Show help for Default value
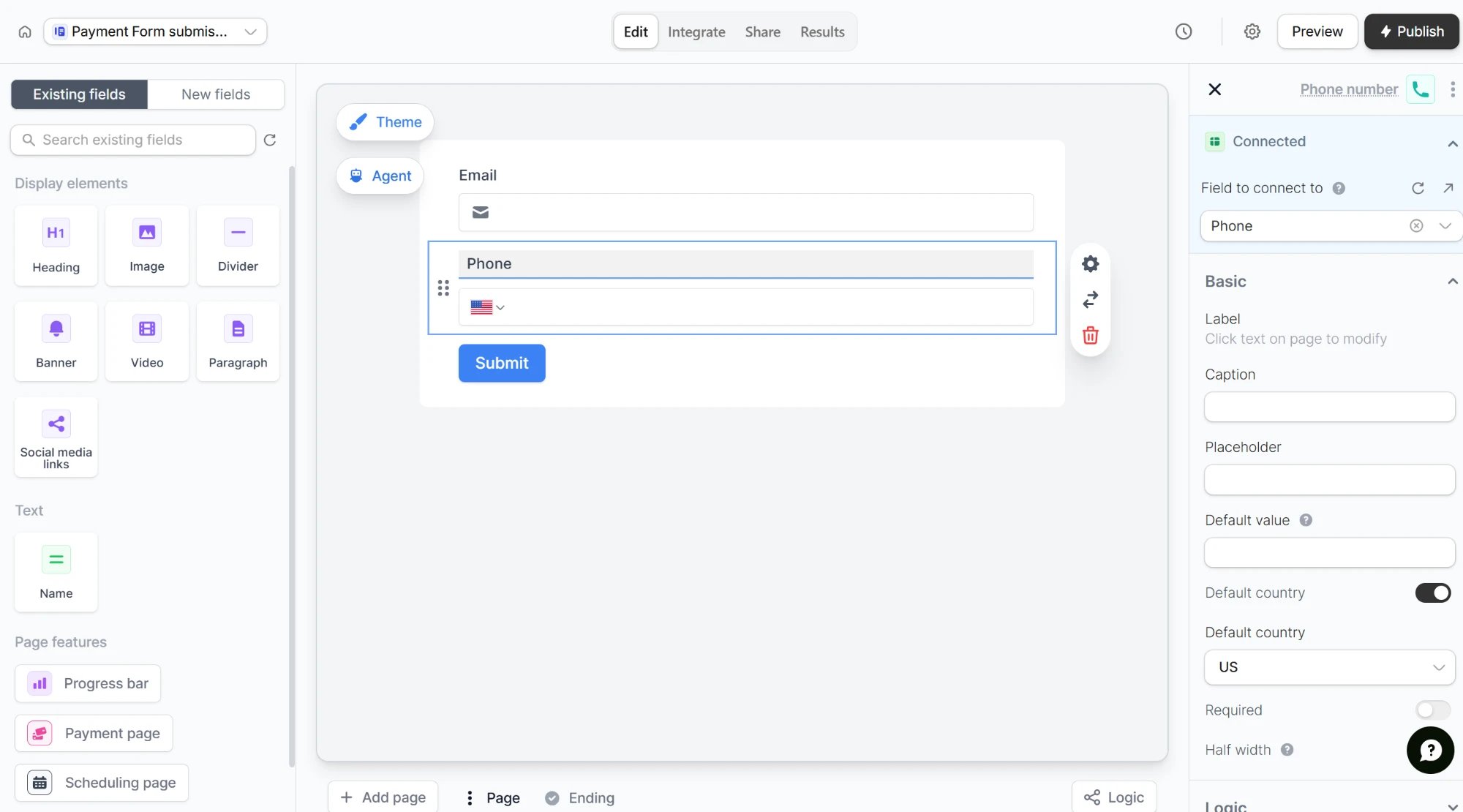This screenshot has width=1463, height=812. [x=1306, y=520]
